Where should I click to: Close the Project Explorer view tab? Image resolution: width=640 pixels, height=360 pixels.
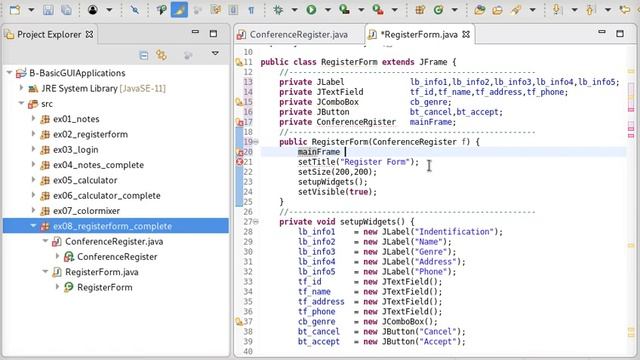click(x=89, y=35)
